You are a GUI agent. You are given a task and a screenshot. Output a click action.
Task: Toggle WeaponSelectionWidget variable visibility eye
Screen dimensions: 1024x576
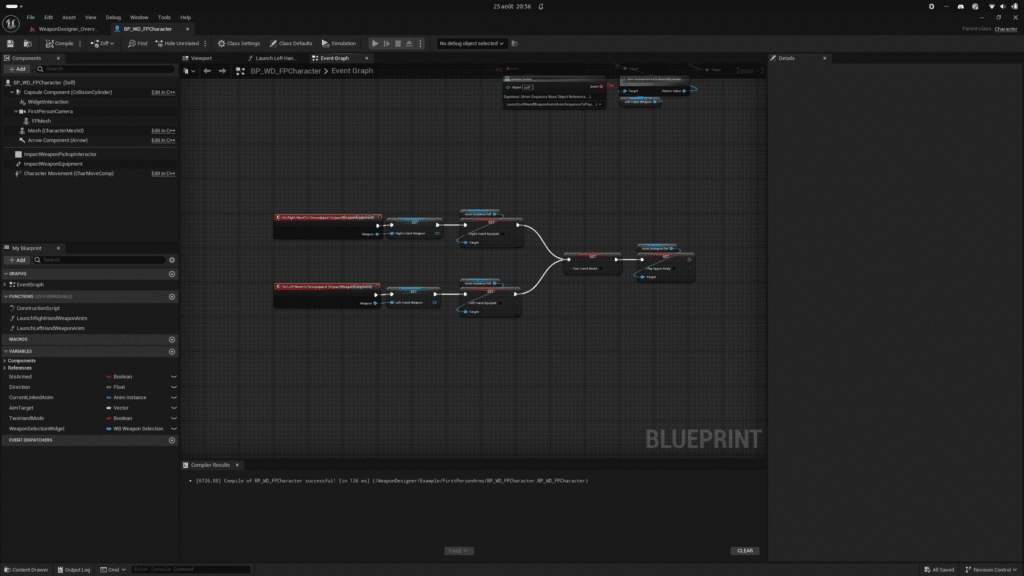pos(174,429)
